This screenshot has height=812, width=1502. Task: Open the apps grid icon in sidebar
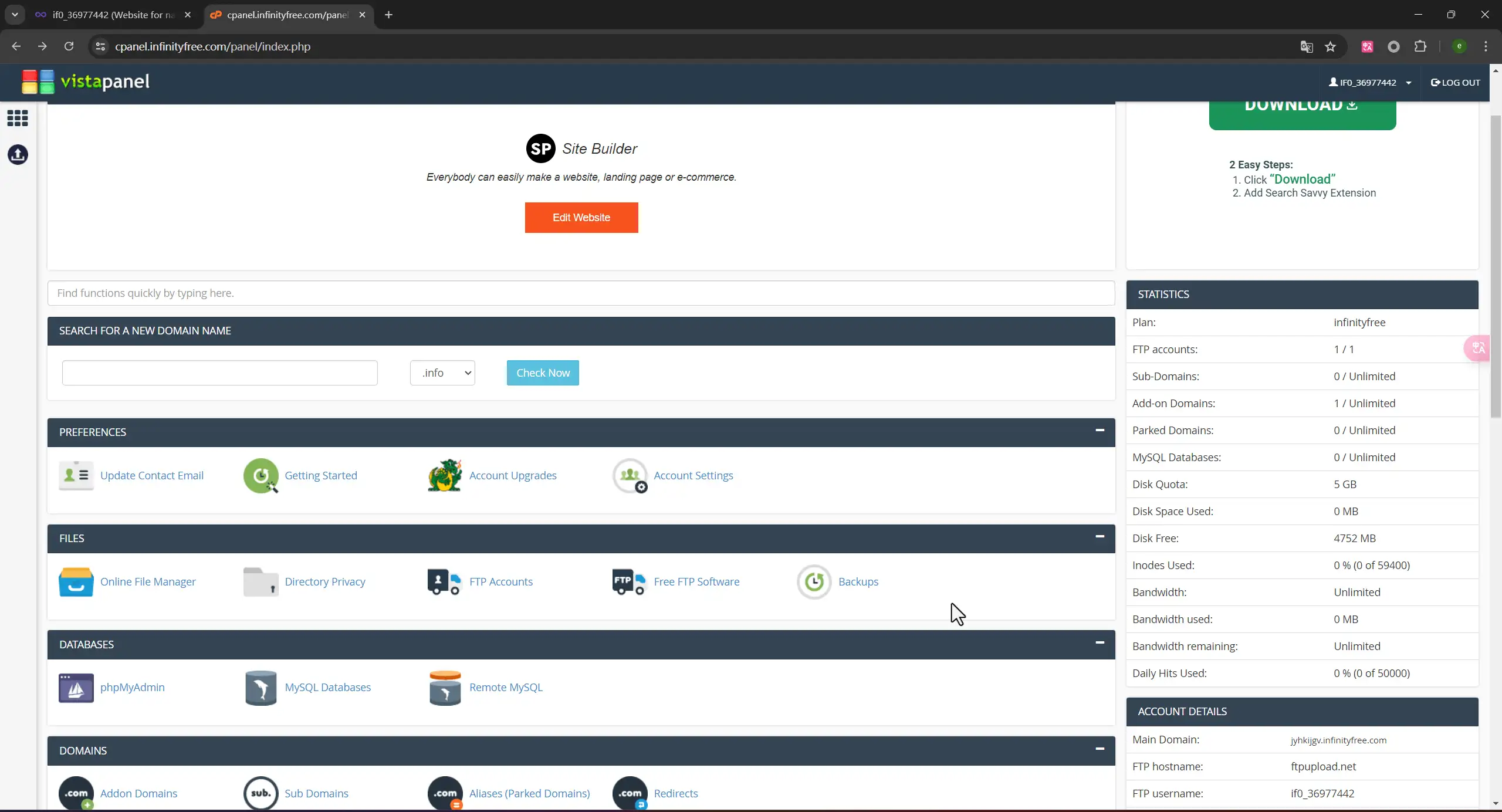click(18, 118)
